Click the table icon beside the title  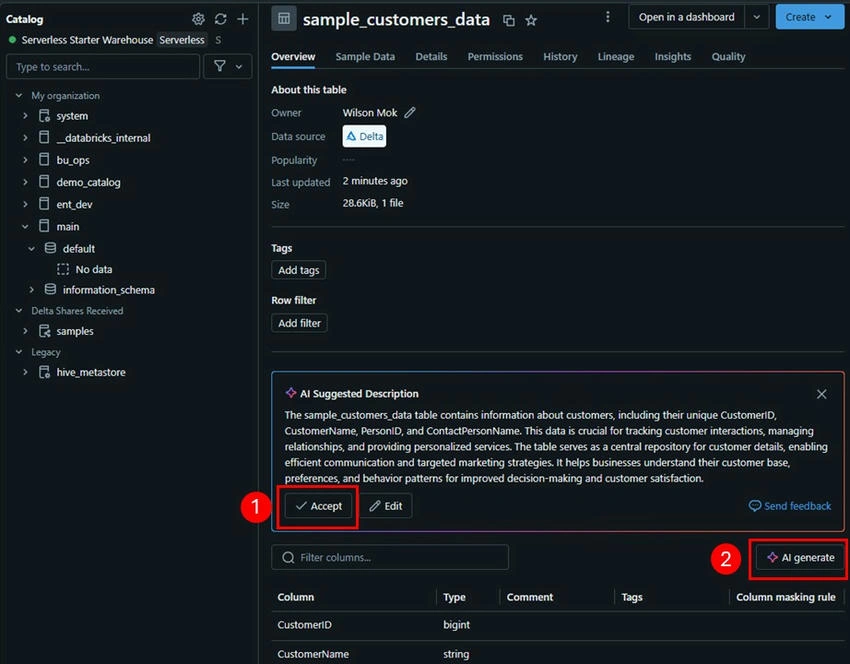tap(284, 19)
